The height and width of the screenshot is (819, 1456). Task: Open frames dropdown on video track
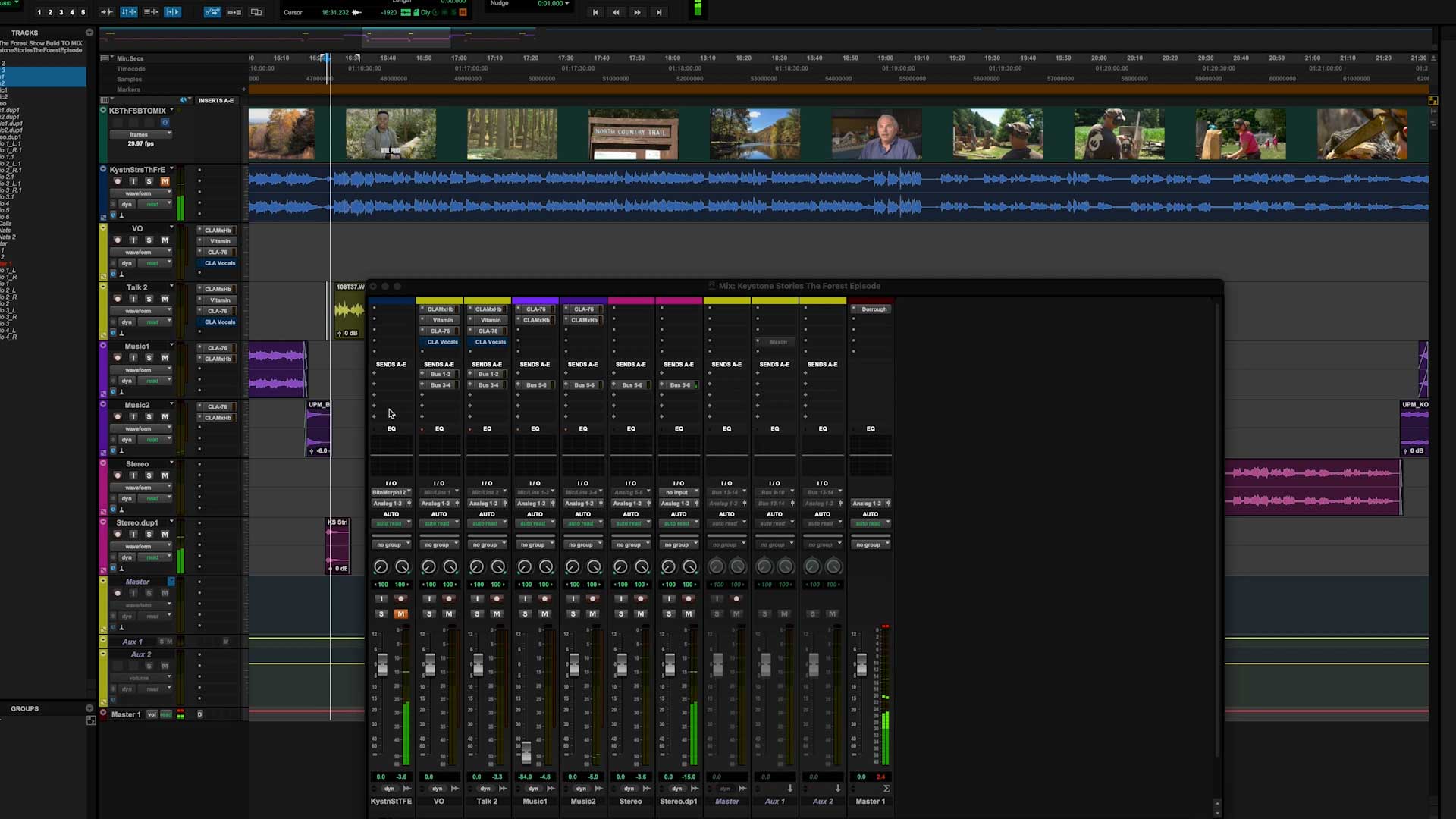[140, 134]
